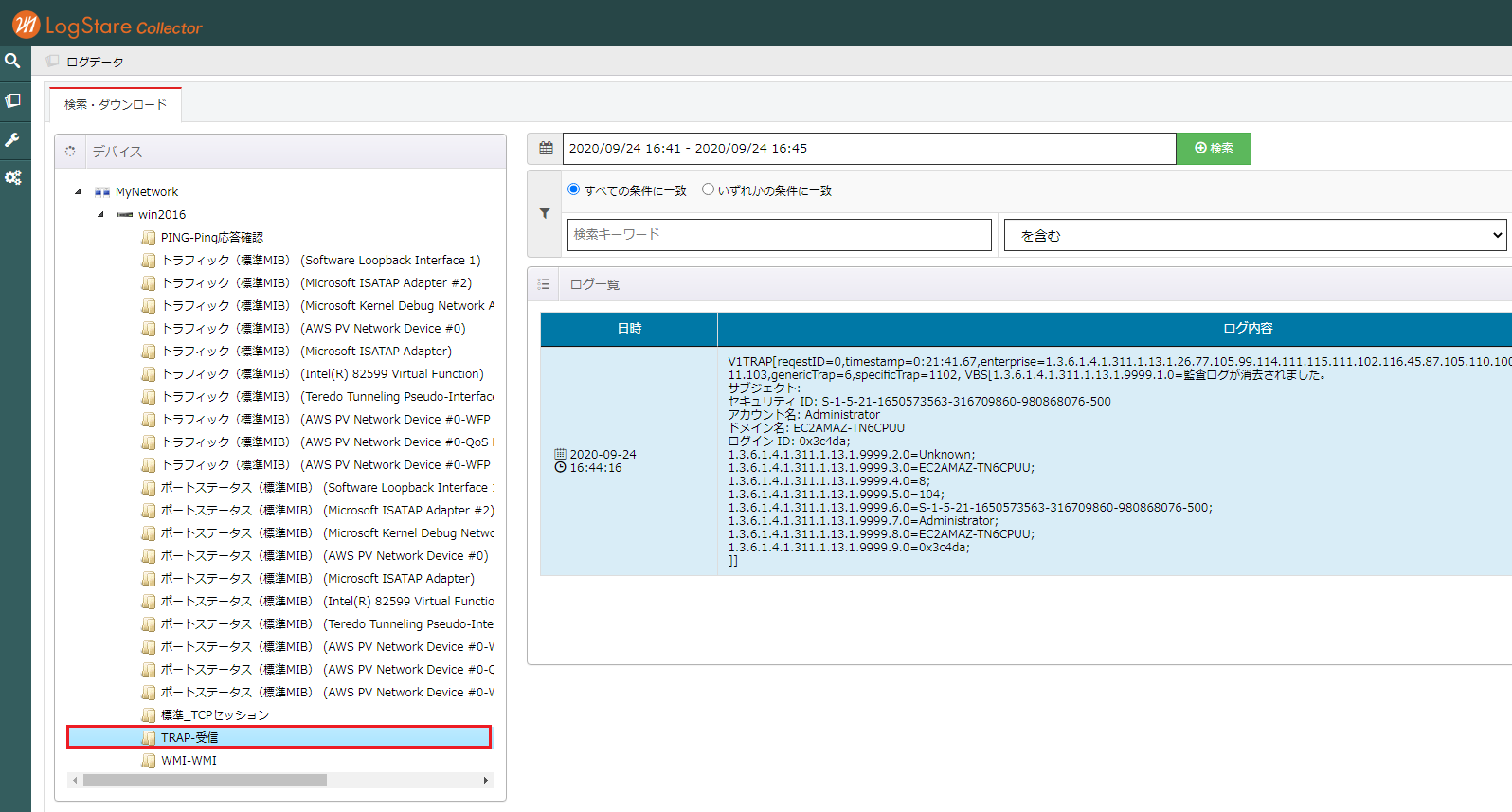Click folder icon of PING-Ping応答確認

click(149, 237)
